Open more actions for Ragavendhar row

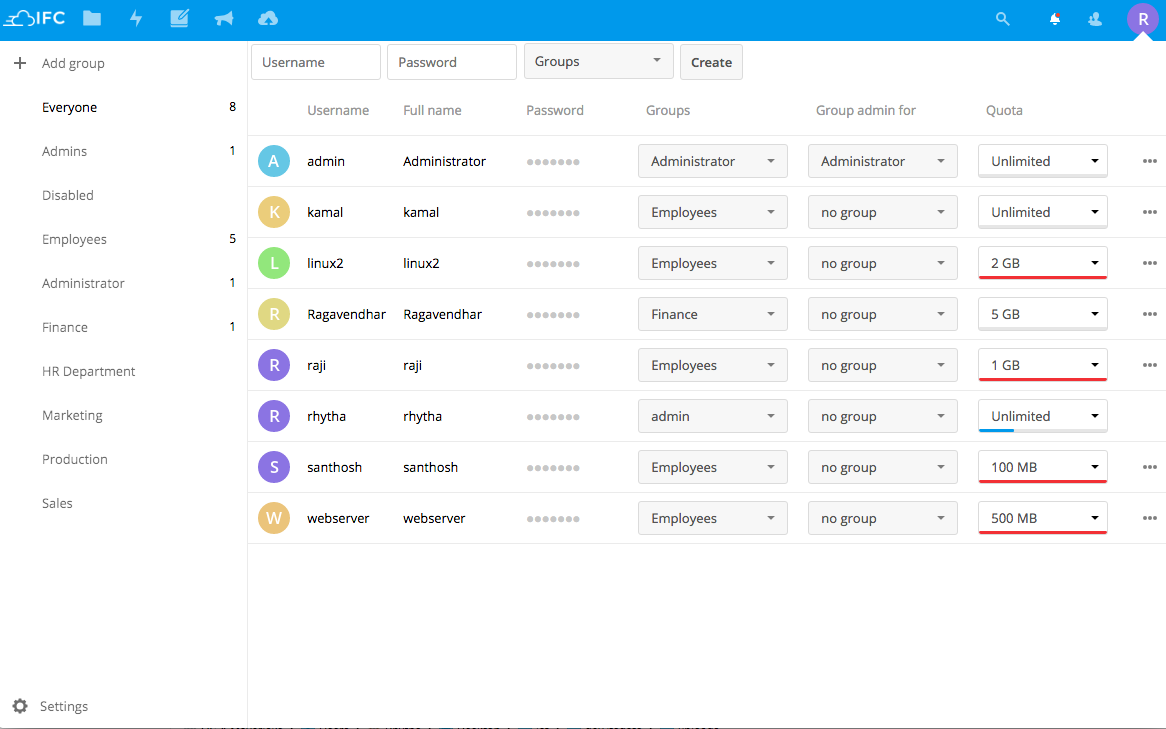click(1150, 314)
